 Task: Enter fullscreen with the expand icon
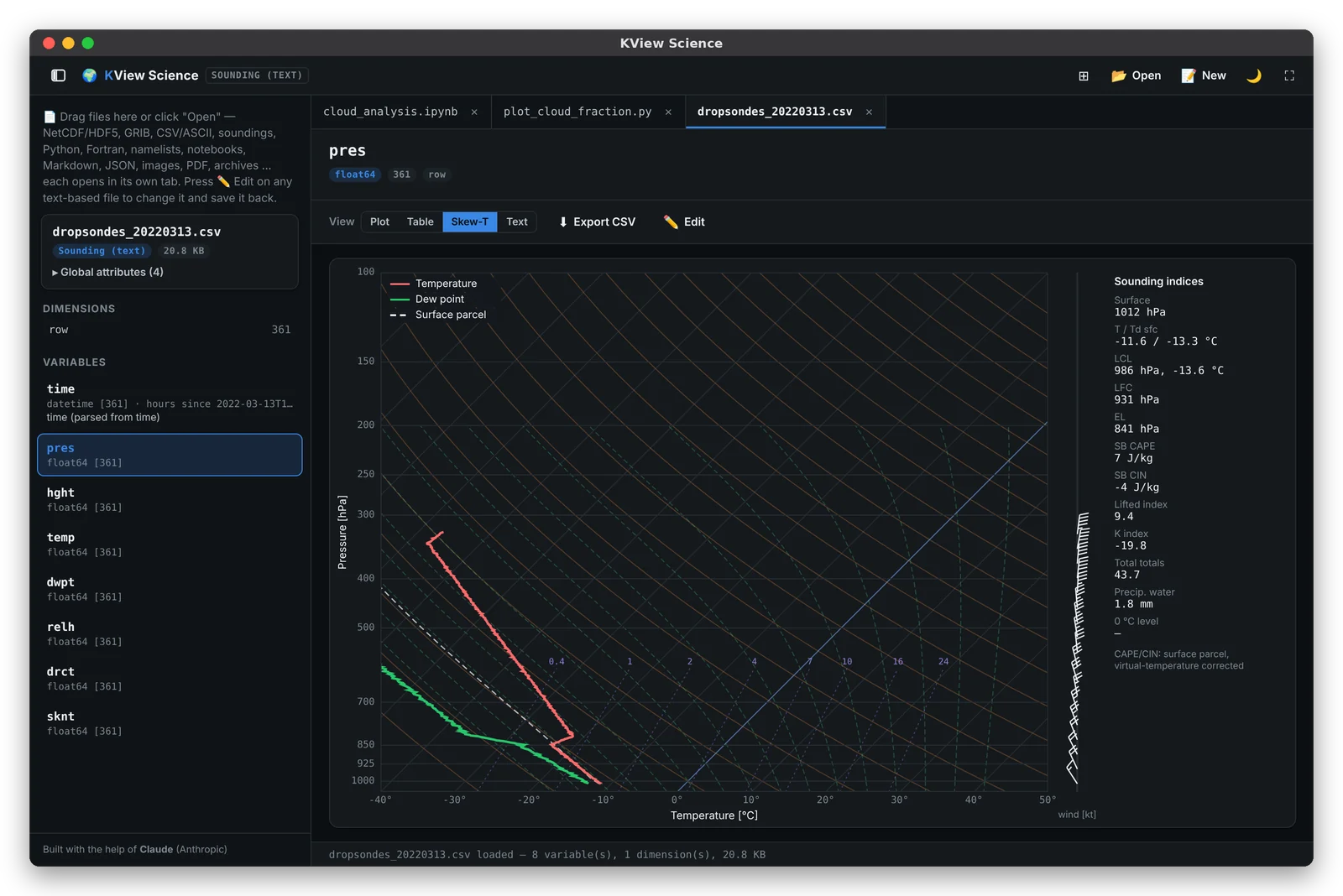(1289, 76)
